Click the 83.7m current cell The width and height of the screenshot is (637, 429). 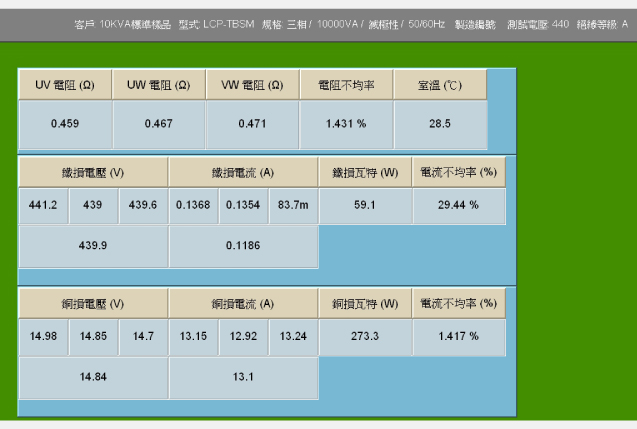point(293,205)
